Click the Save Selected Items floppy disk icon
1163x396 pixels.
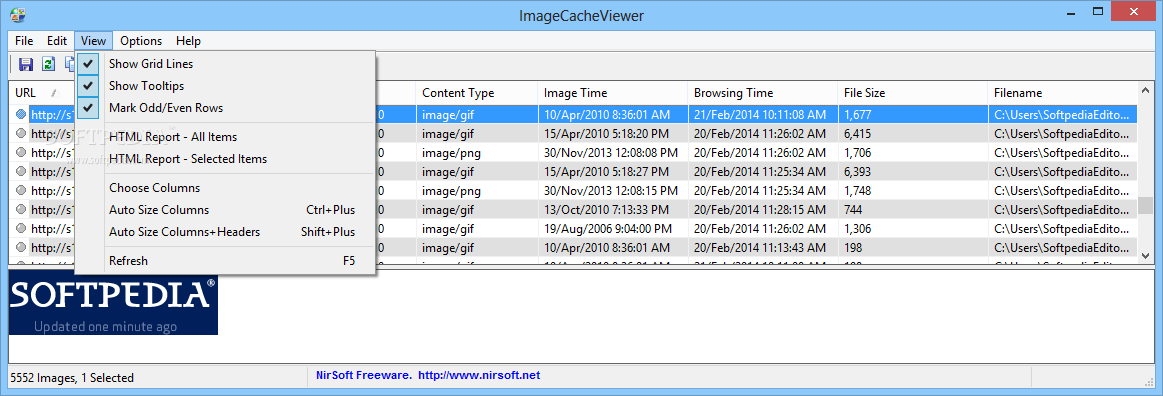(26, 64)
